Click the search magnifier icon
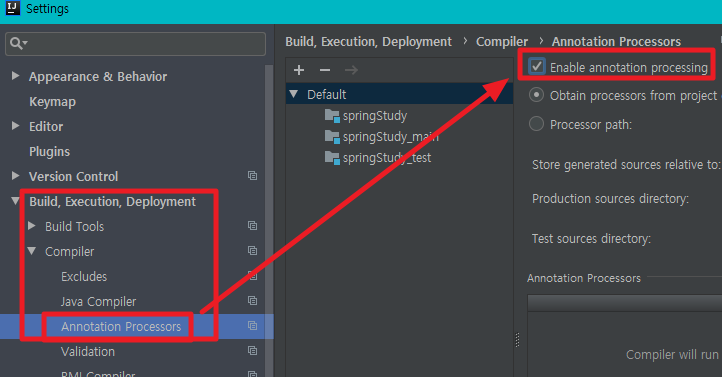 (17, 43)
